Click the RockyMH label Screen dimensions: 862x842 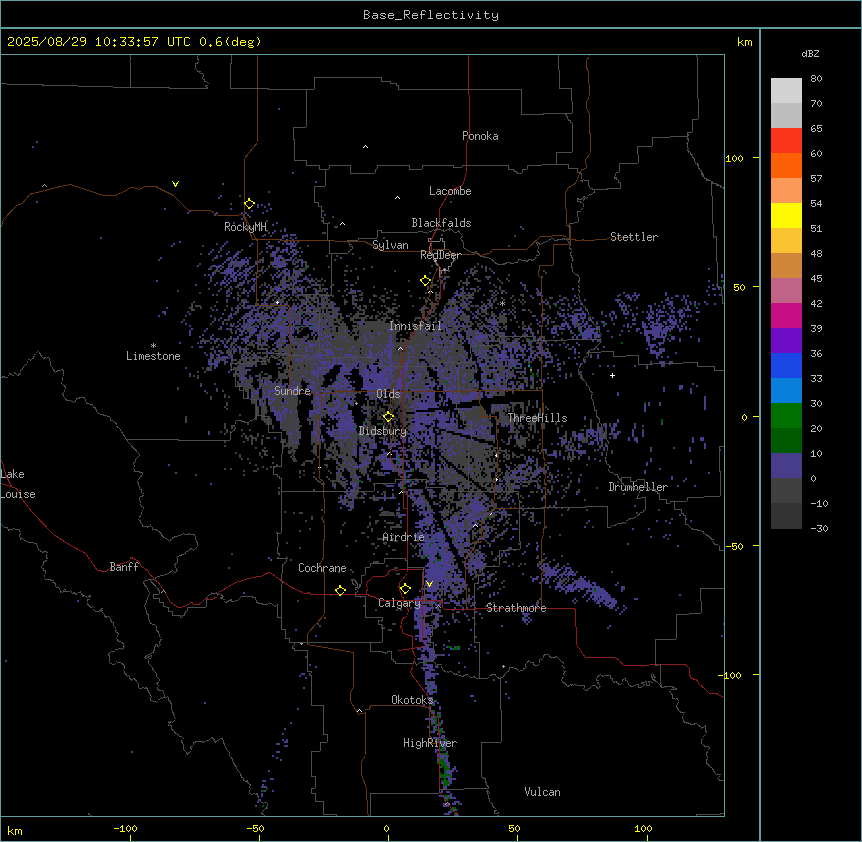tap(245, 227)
